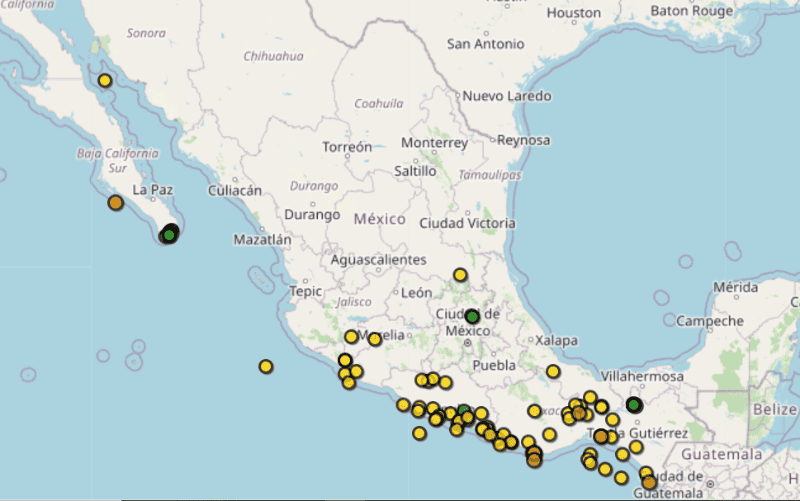Select the Ciudad Victoria city label

click(467, 222)
